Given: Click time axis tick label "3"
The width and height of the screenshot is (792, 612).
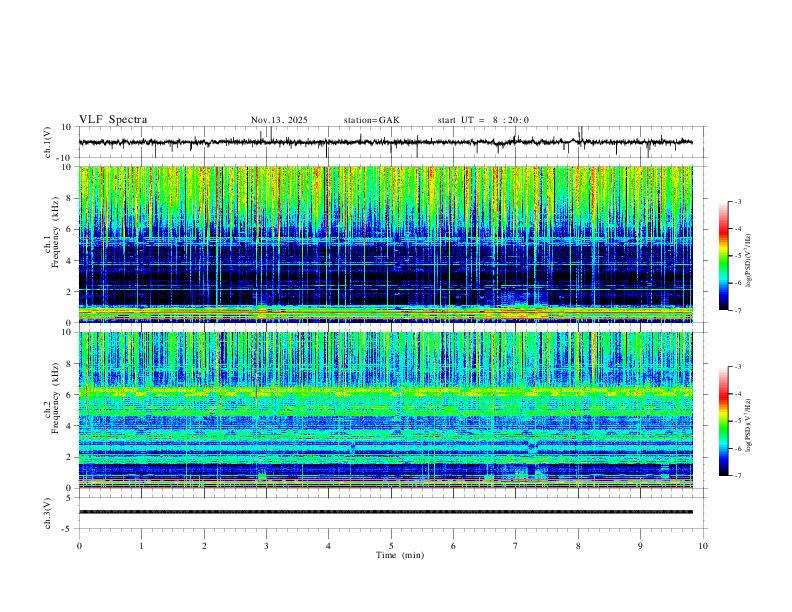Looking at the screenshot, I should coord(266,546).
